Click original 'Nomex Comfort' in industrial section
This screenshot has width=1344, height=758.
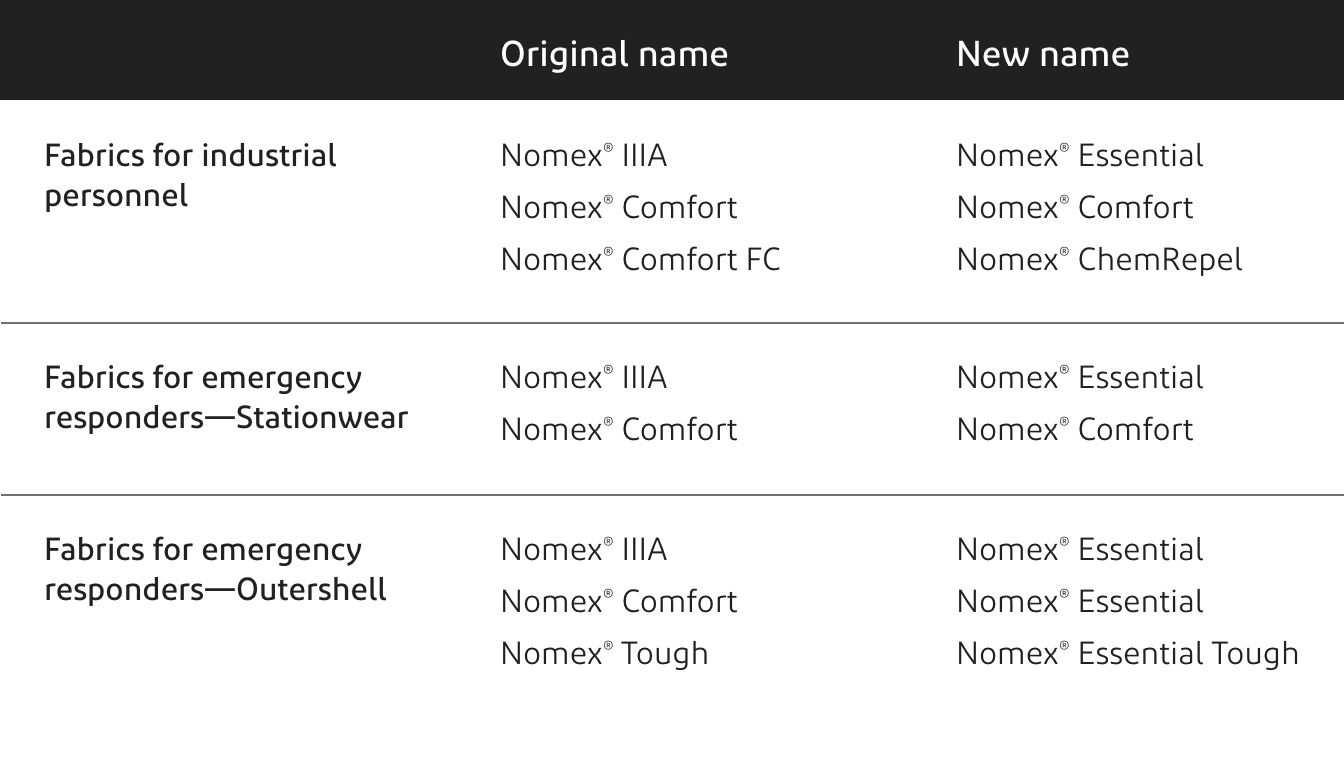tap(618, 208)
